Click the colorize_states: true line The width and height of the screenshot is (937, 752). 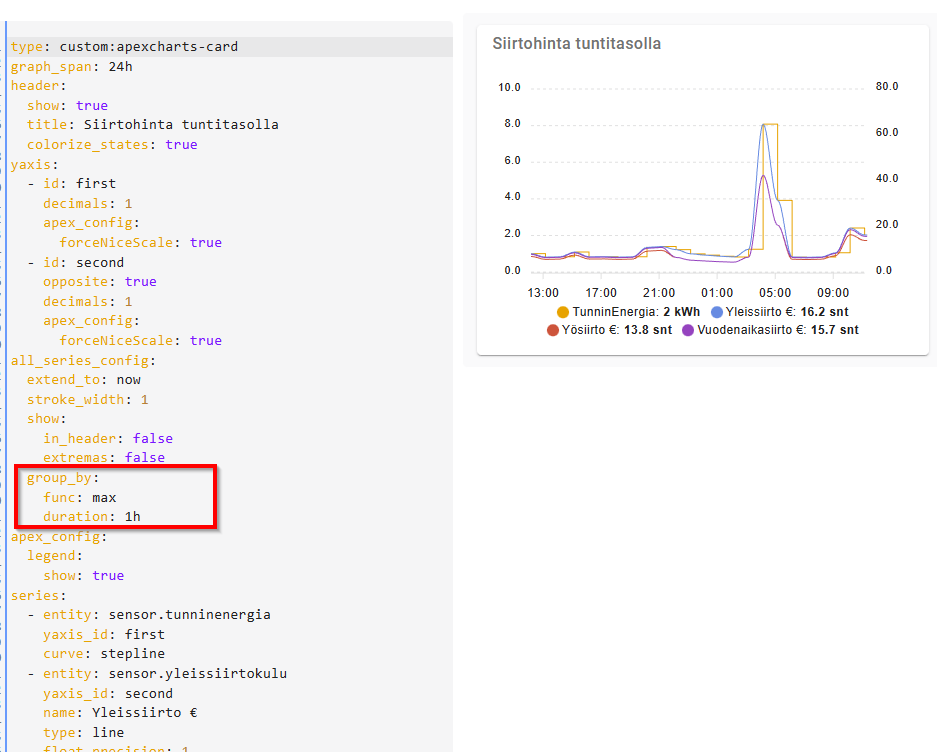(112, 145)
